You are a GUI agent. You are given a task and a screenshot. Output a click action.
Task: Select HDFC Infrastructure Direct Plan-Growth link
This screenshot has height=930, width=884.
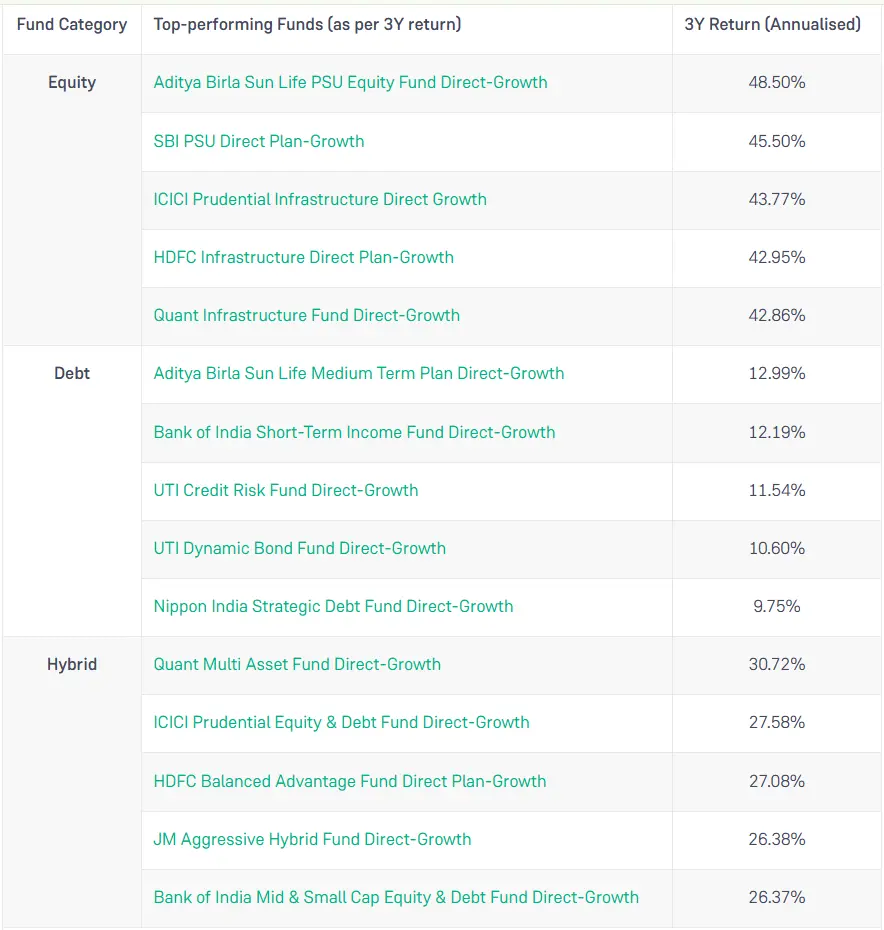pos(303,257)
